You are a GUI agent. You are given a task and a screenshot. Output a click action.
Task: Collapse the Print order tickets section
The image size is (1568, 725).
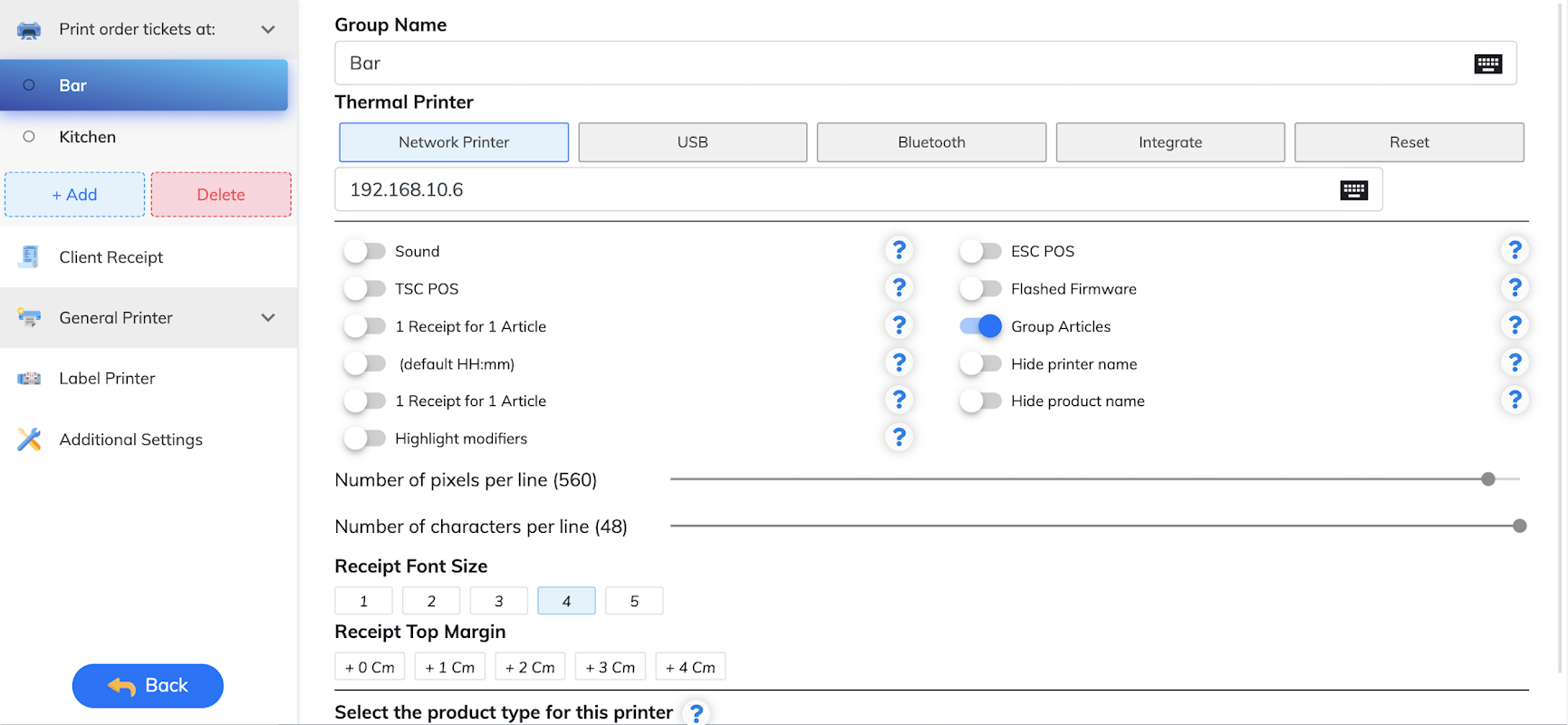pos(268,29)
